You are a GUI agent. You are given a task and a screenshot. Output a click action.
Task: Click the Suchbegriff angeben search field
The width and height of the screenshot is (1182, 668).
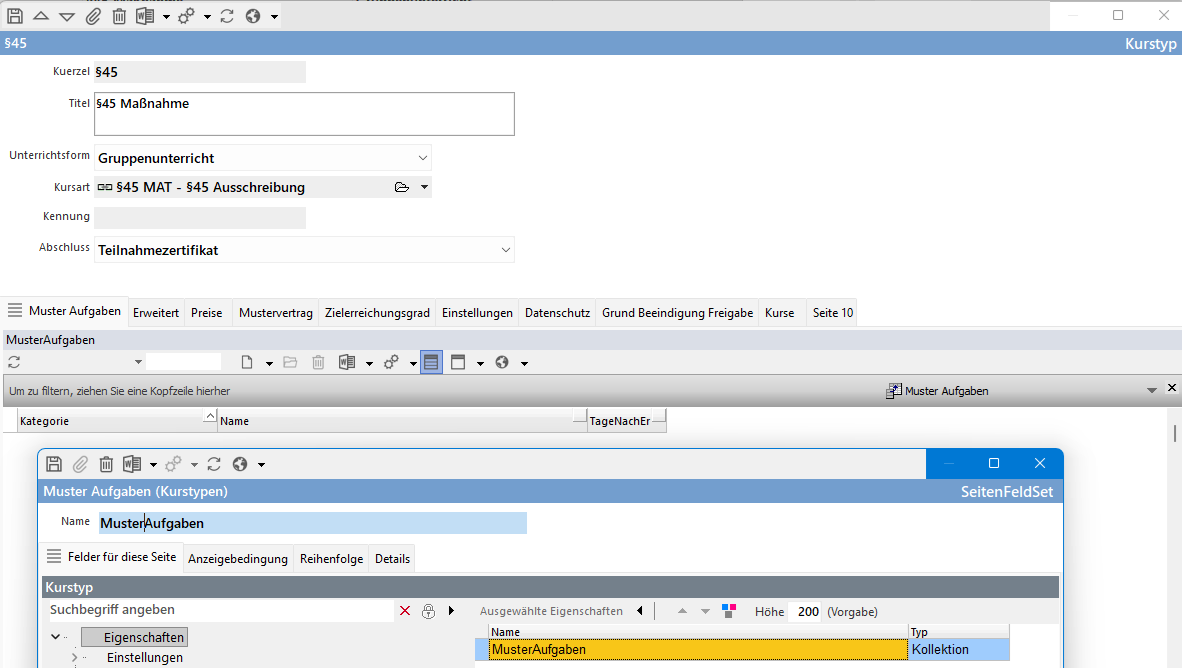click(220, 610)
